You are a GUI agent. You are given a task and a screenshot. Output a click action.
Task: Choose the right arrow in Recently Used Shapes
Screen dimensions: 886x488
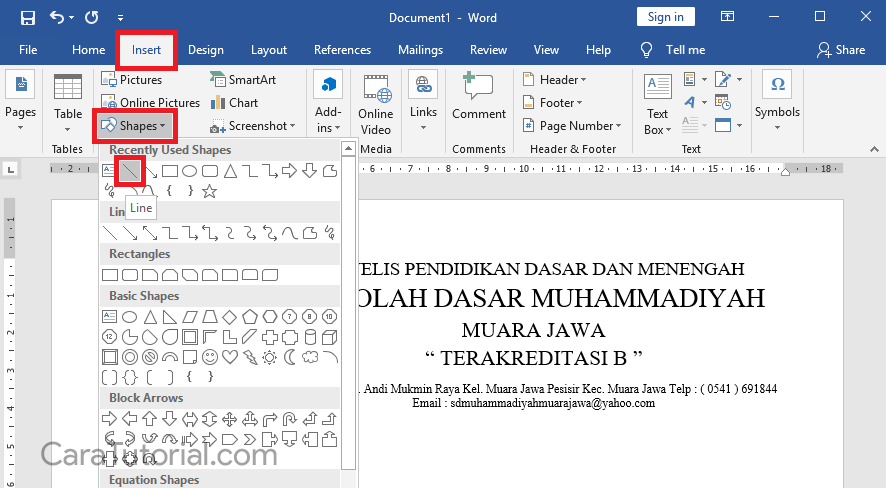(289, 170)
